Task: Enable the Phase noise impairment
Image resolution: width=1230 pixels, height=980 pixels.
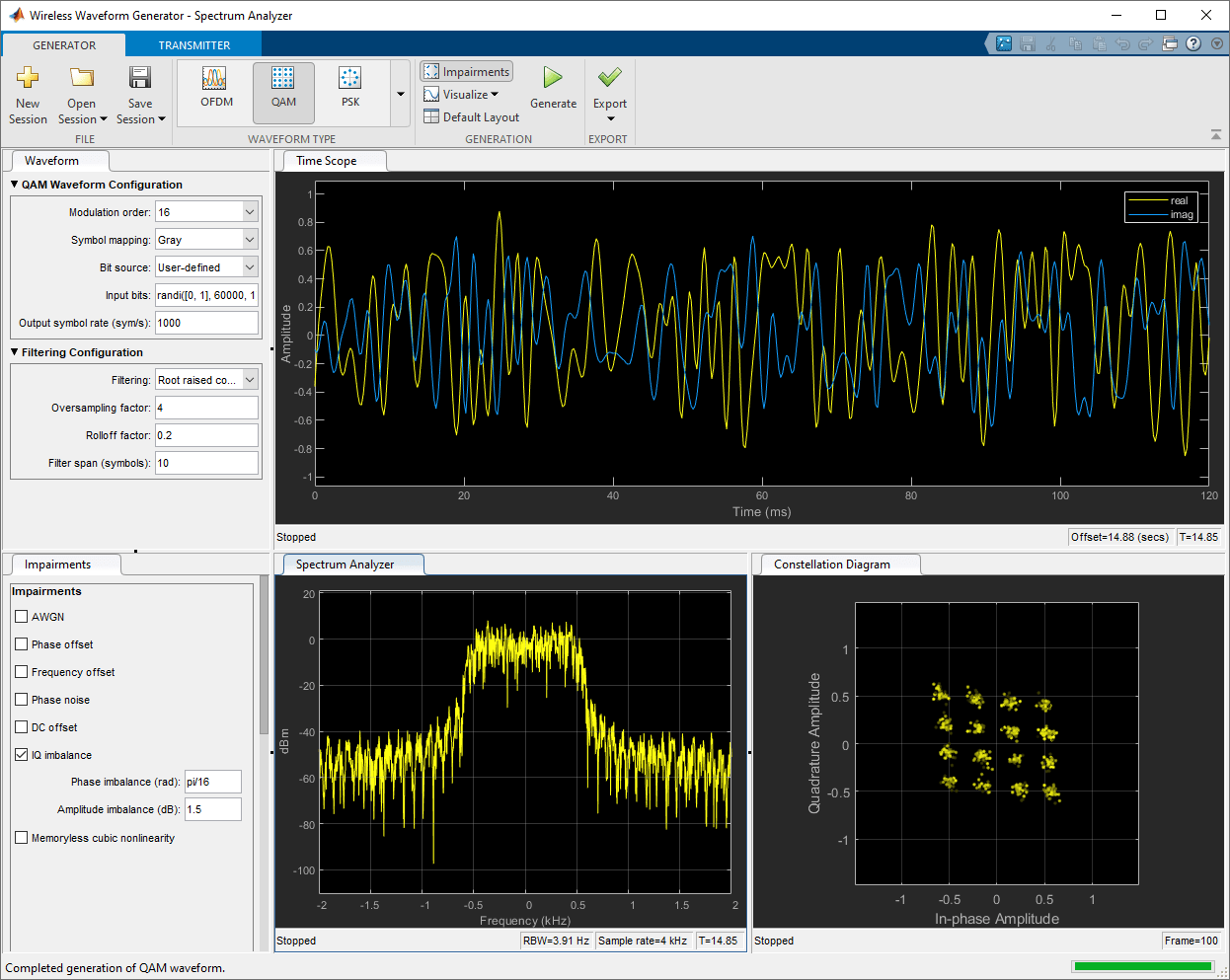Action: coord(21,699)
